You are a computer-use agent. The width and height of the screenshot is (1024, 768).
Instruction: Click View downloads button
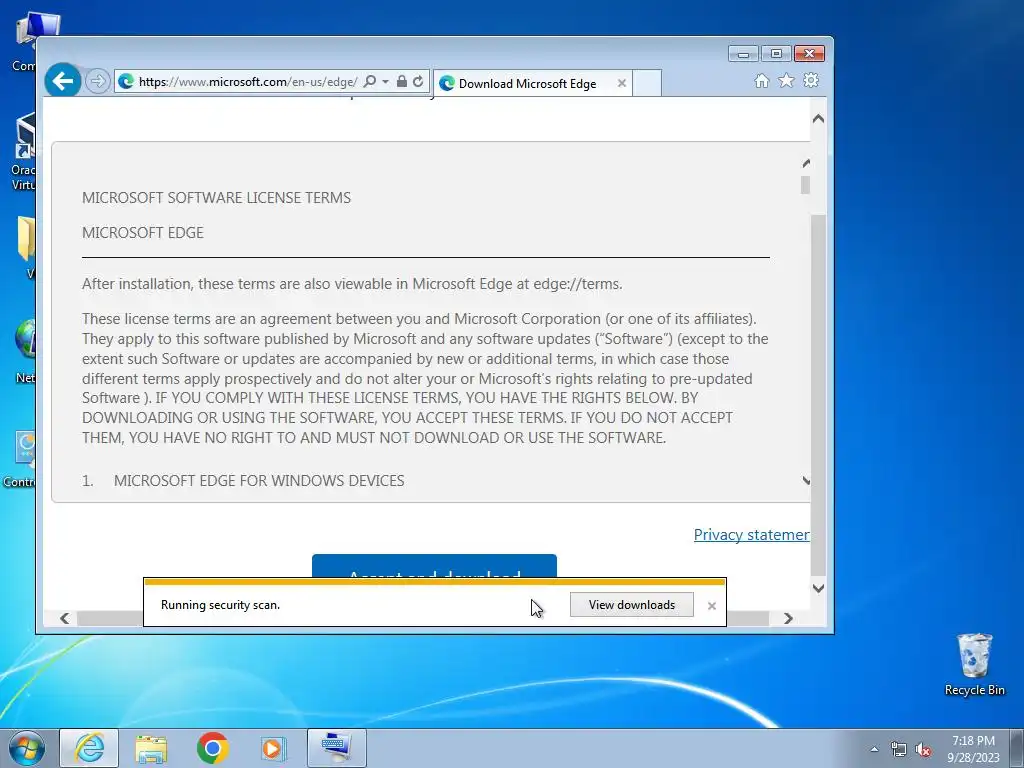pos(632,605)
